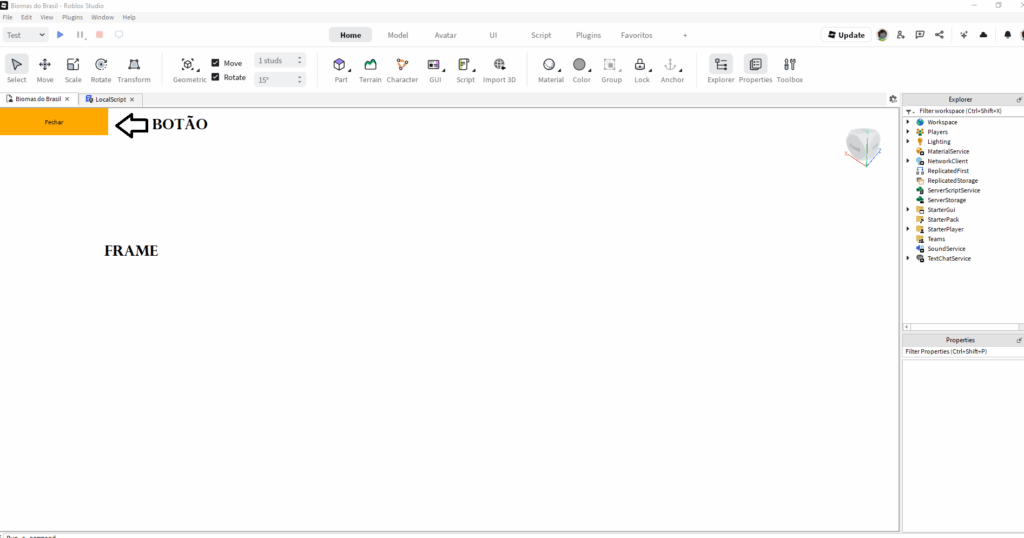Open the Character tool
1024x538 pixels.
(x=402, y=69)
